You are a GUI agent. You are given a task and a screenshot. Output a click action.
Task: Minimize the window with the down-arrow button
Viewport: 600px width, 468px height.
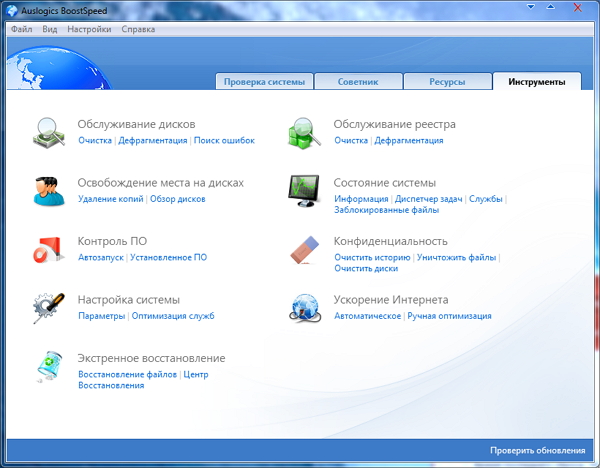(531, 7)
